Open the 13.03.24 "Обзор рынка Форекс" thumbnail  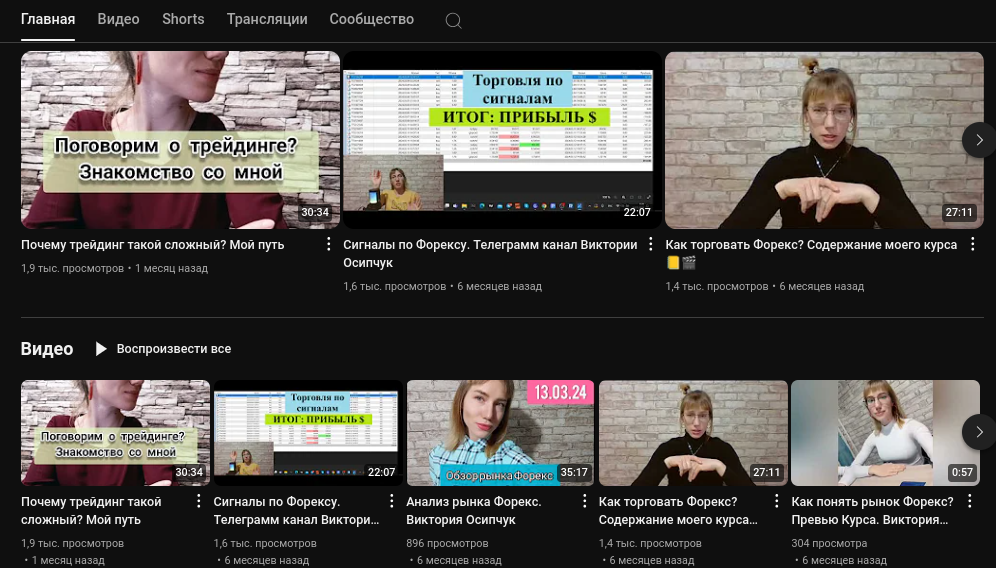pyautogui.click(x=500, y=432)
